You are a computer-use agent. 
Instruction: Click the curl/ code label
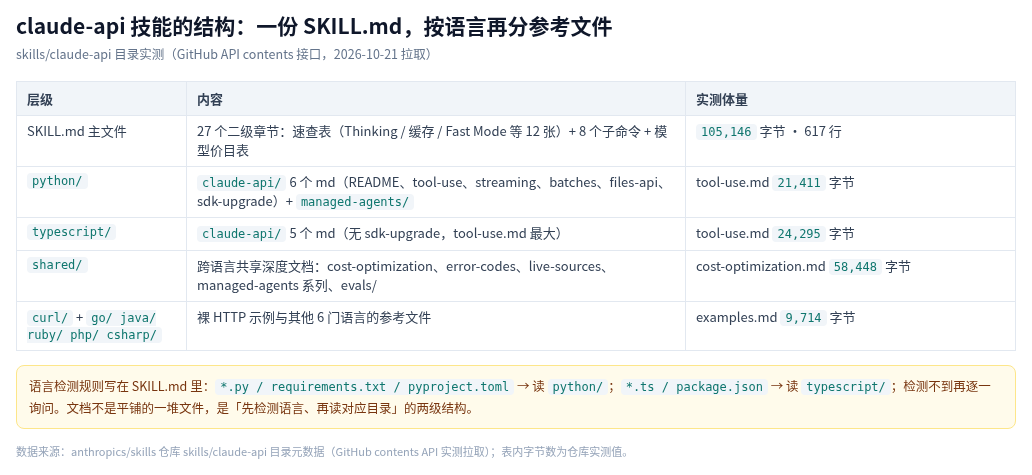pyautogui.click(x=50, y=318)
